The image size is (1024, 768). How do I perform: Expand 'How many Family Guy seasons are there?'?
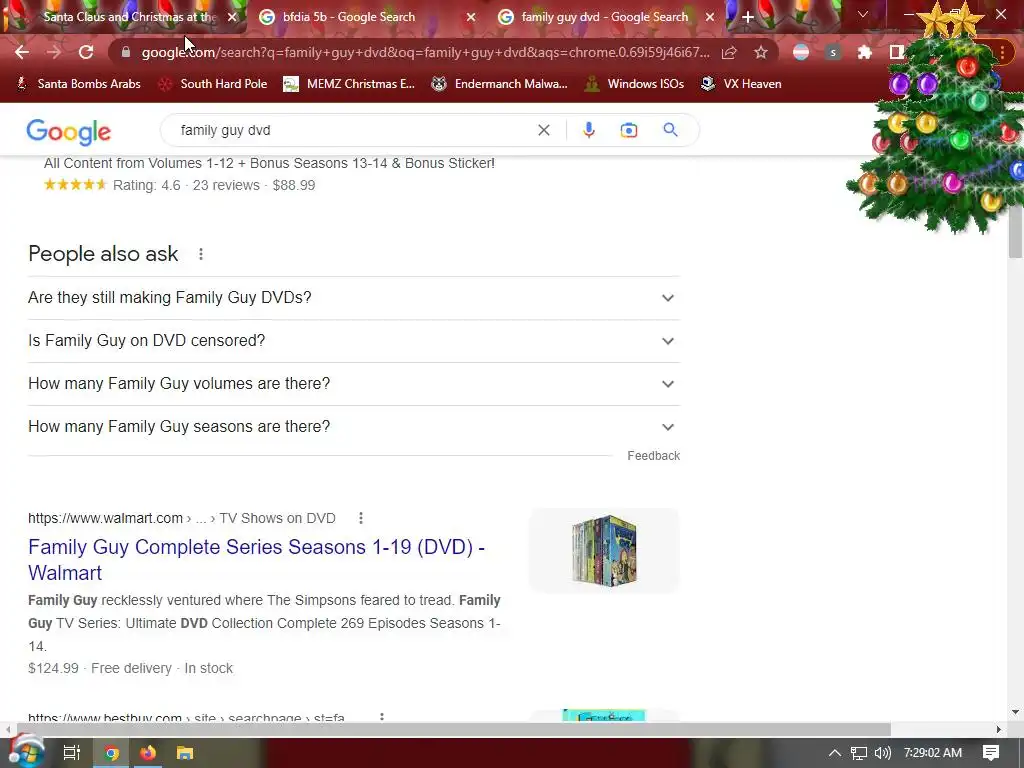(353, 427)
